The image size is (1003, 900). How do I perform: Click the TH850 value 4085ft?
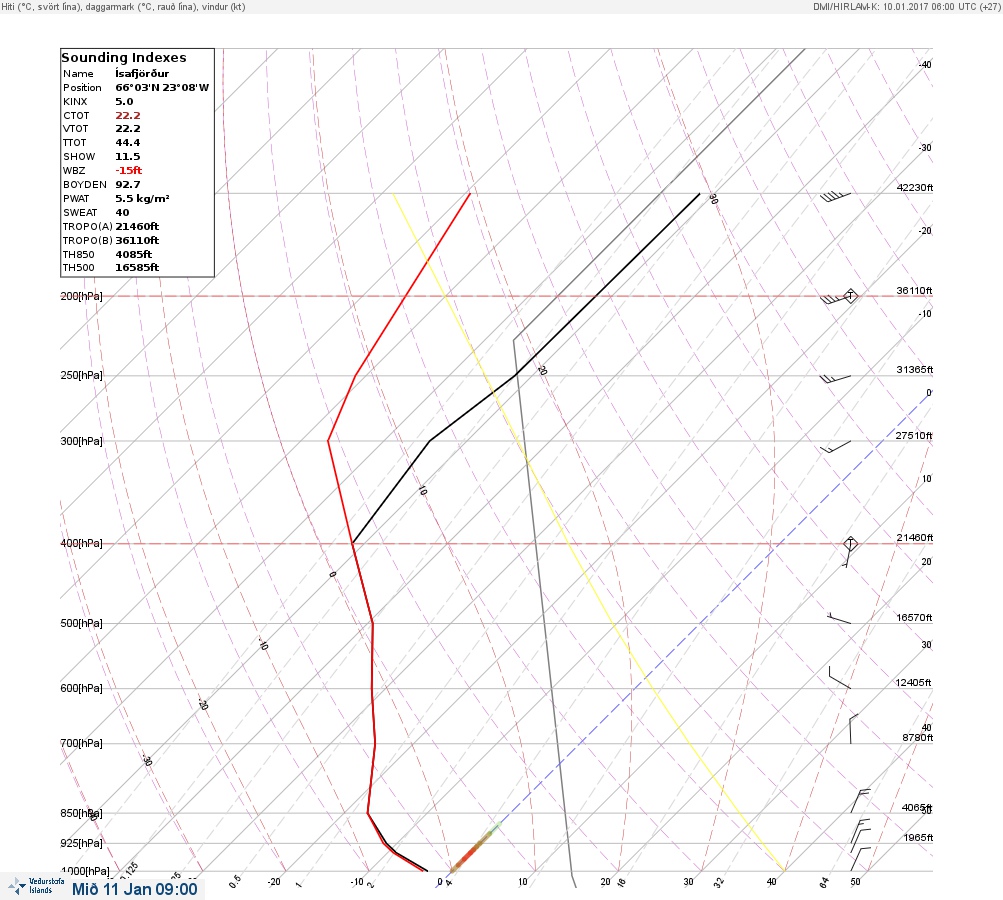tap(134, 255)
